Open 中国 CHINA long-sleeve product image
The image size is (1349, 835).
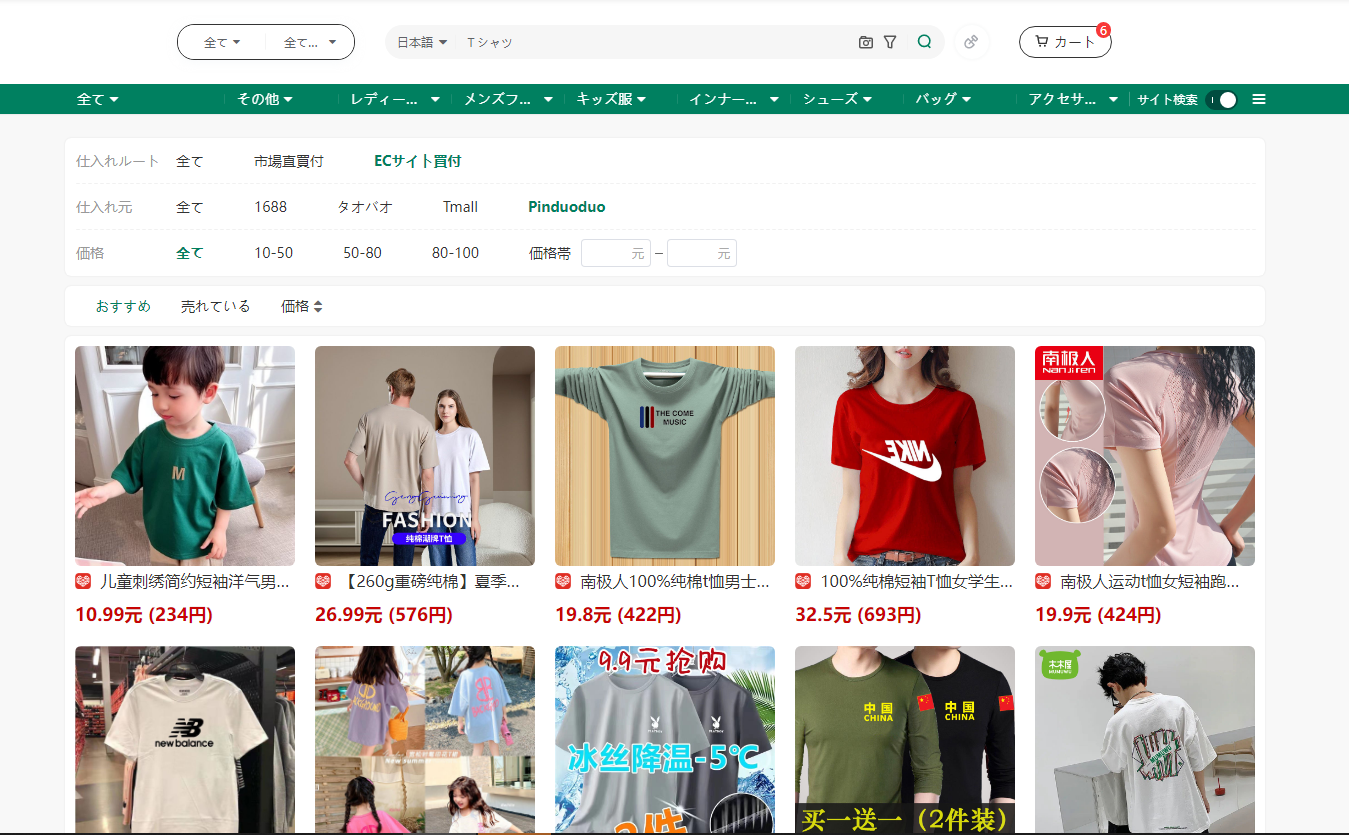pyautogui.click(x=905, y=740)
